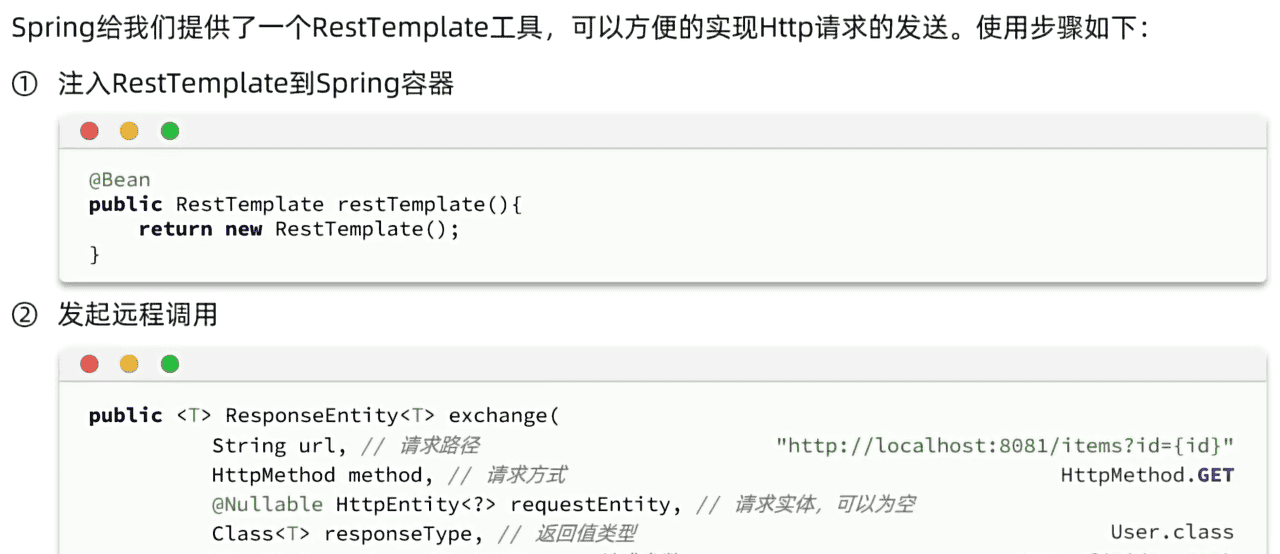Click the red dot of the exchange code block
1280x554 pixels.
pos(90,364)
